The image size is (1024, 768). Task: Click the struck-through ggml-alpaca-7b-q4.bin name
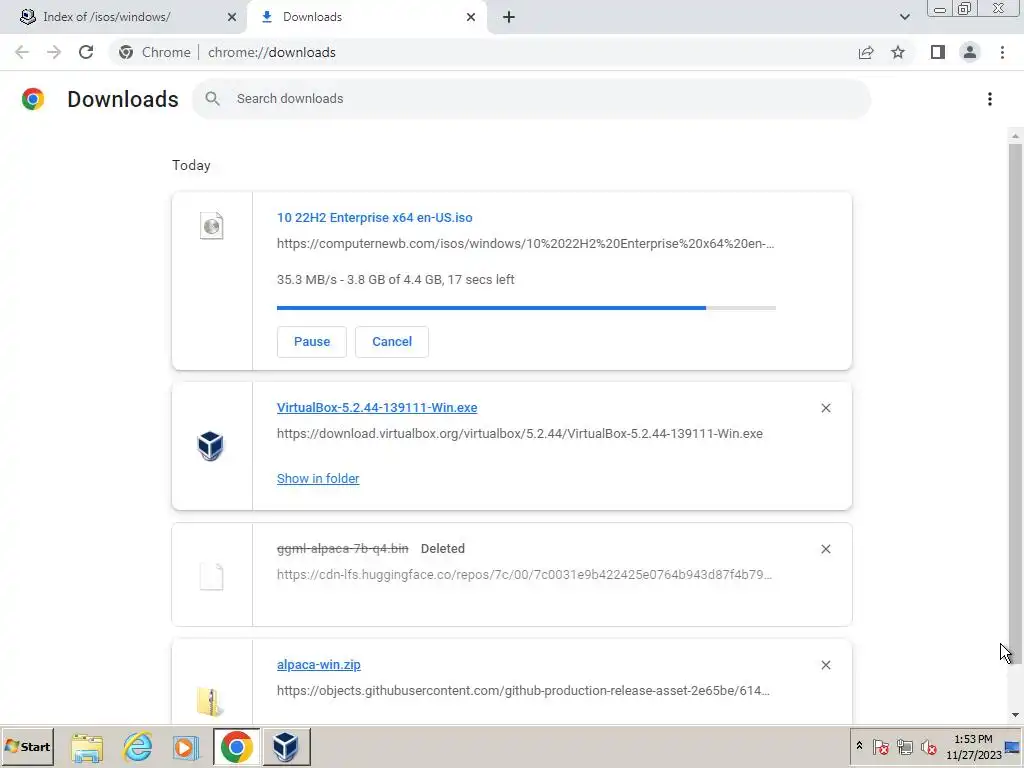(342, 549)
